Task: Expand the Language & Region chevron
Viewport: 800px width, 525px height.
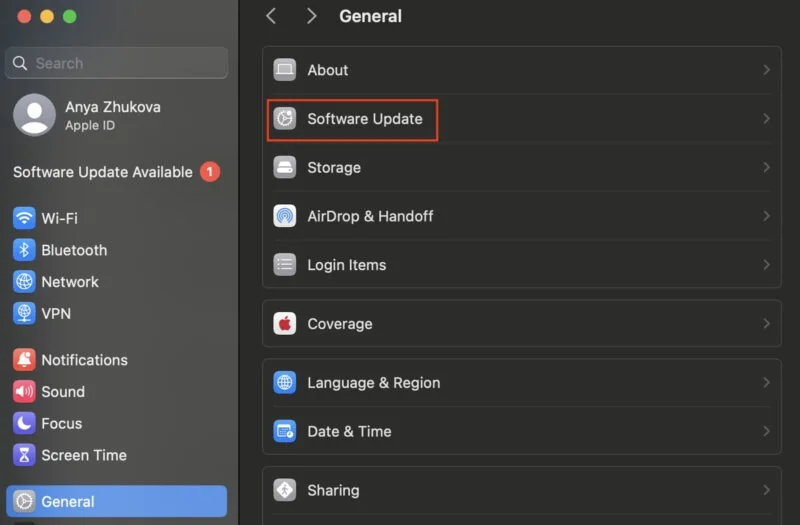Action: point(766,383)
